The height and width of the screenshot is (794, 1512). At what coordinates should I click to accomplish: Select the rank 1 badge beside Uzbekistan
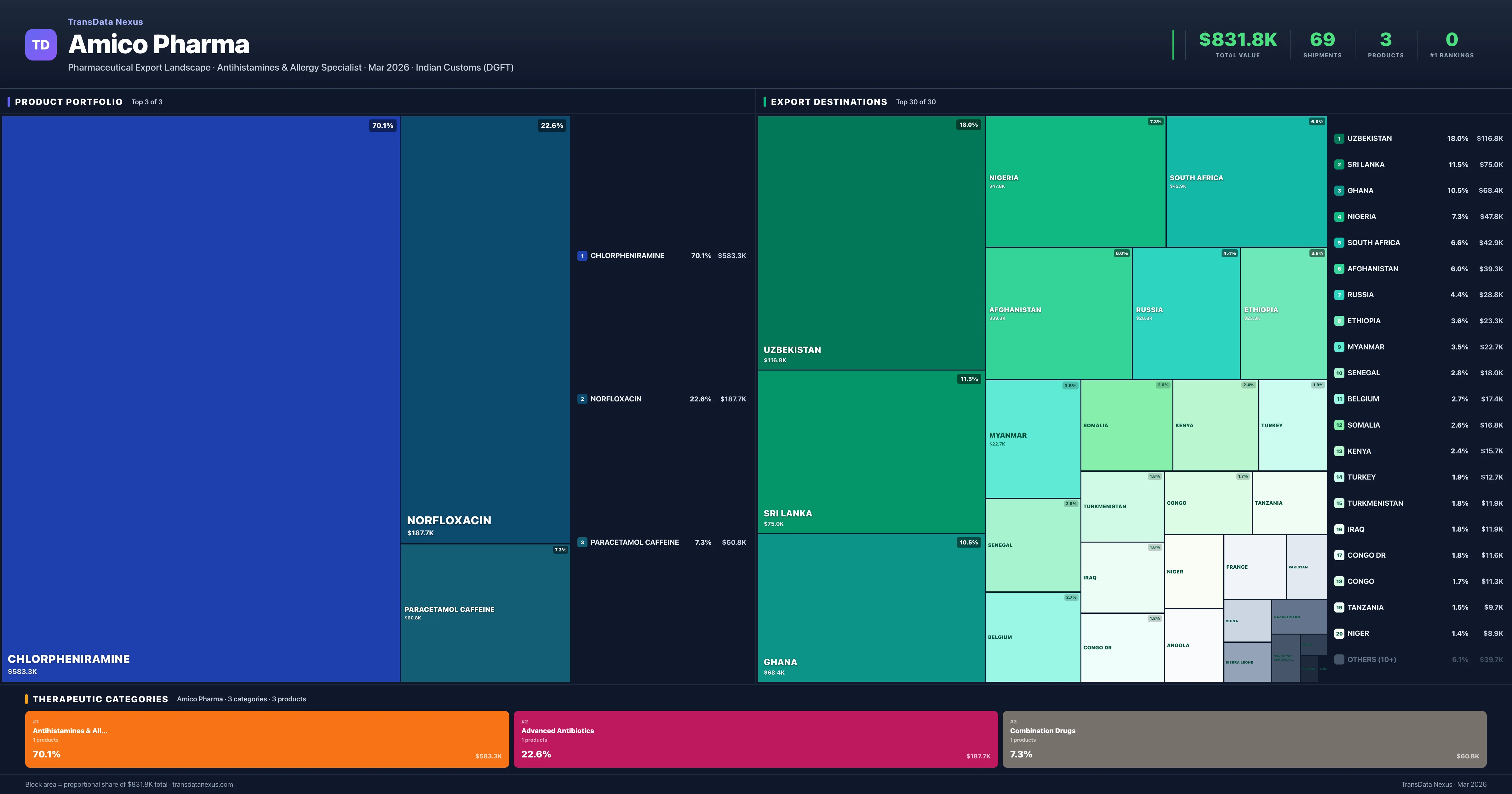point(1340,139)
